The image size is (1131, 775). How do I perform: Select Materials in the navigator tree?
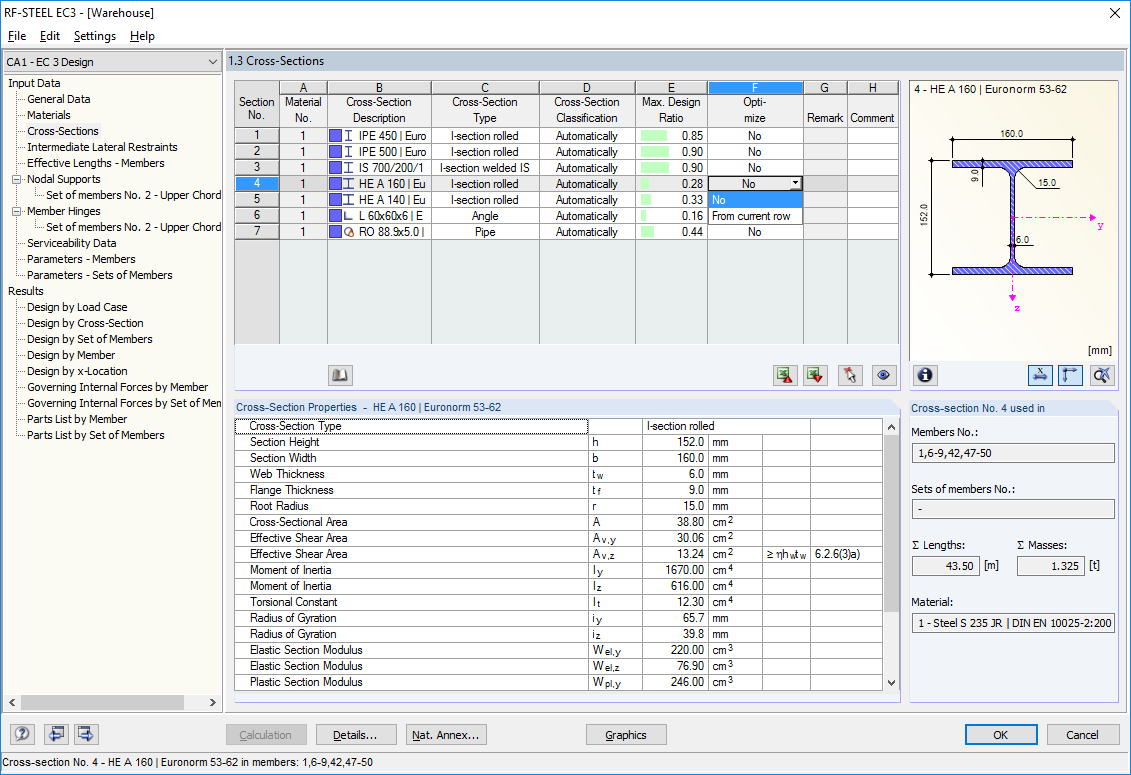tap(48, 115)
